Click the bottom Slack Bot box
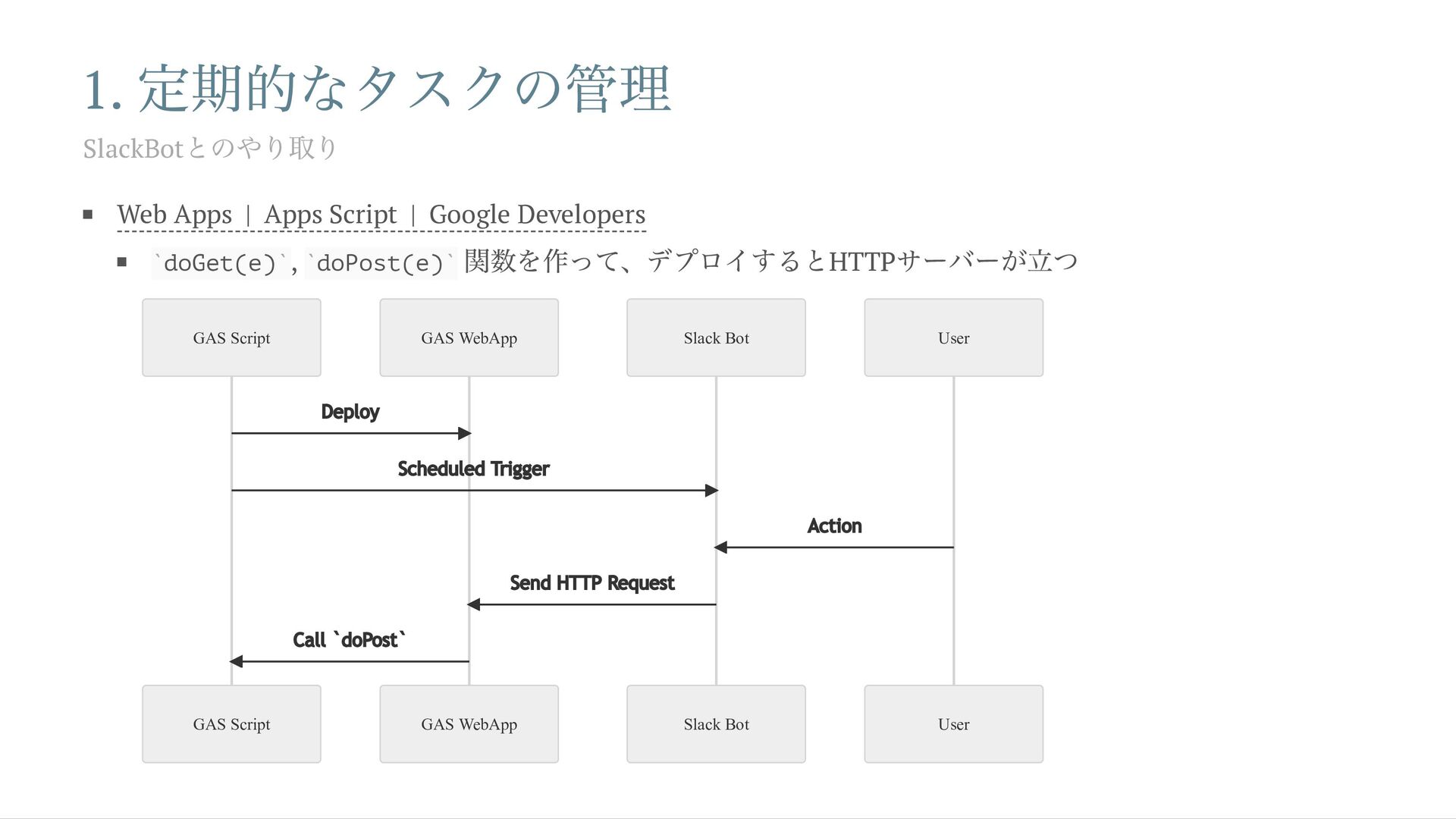 tap(716, 724)
